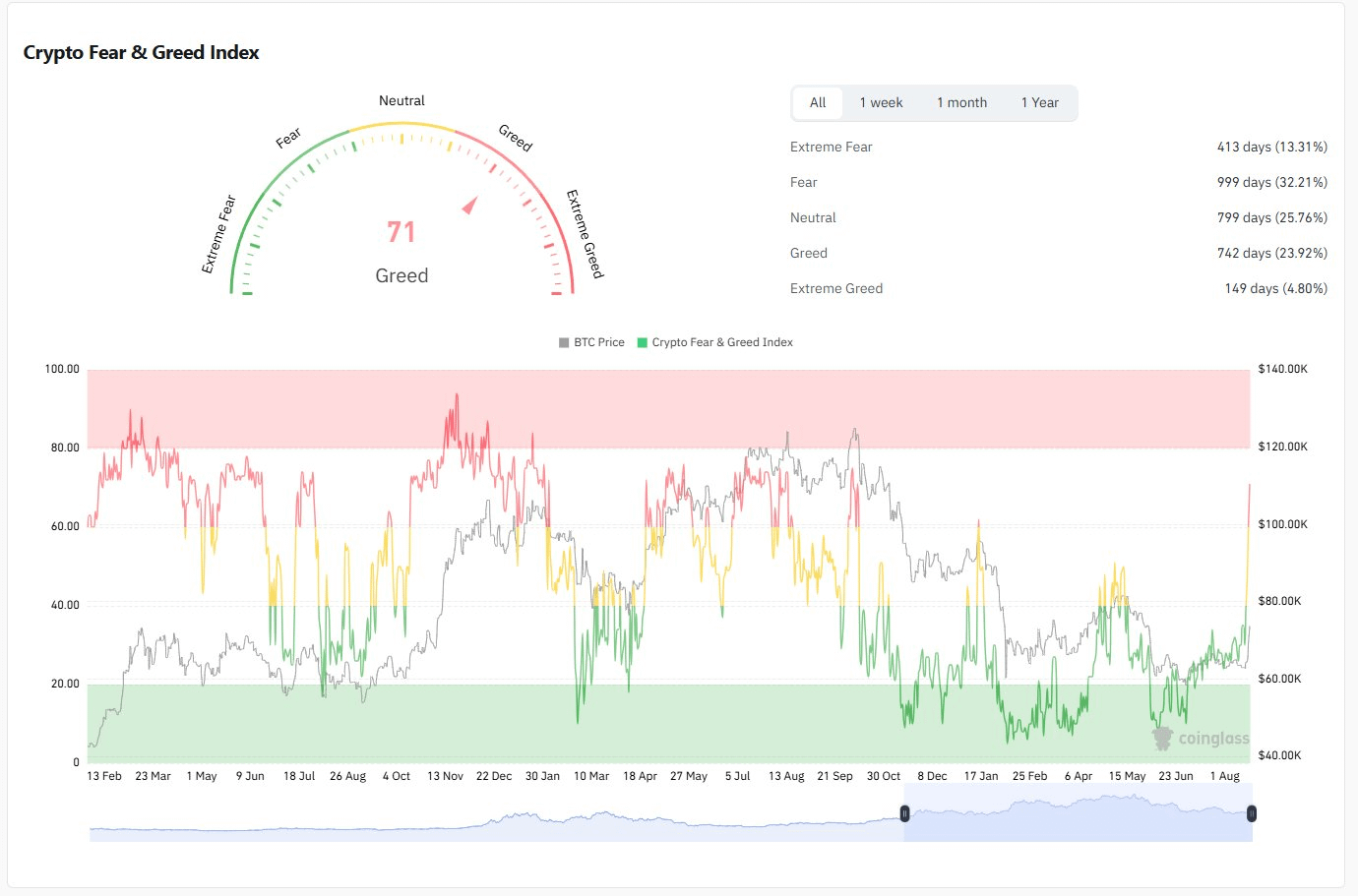
Task: Click the 80.00 left axis label
Action: 65,448
